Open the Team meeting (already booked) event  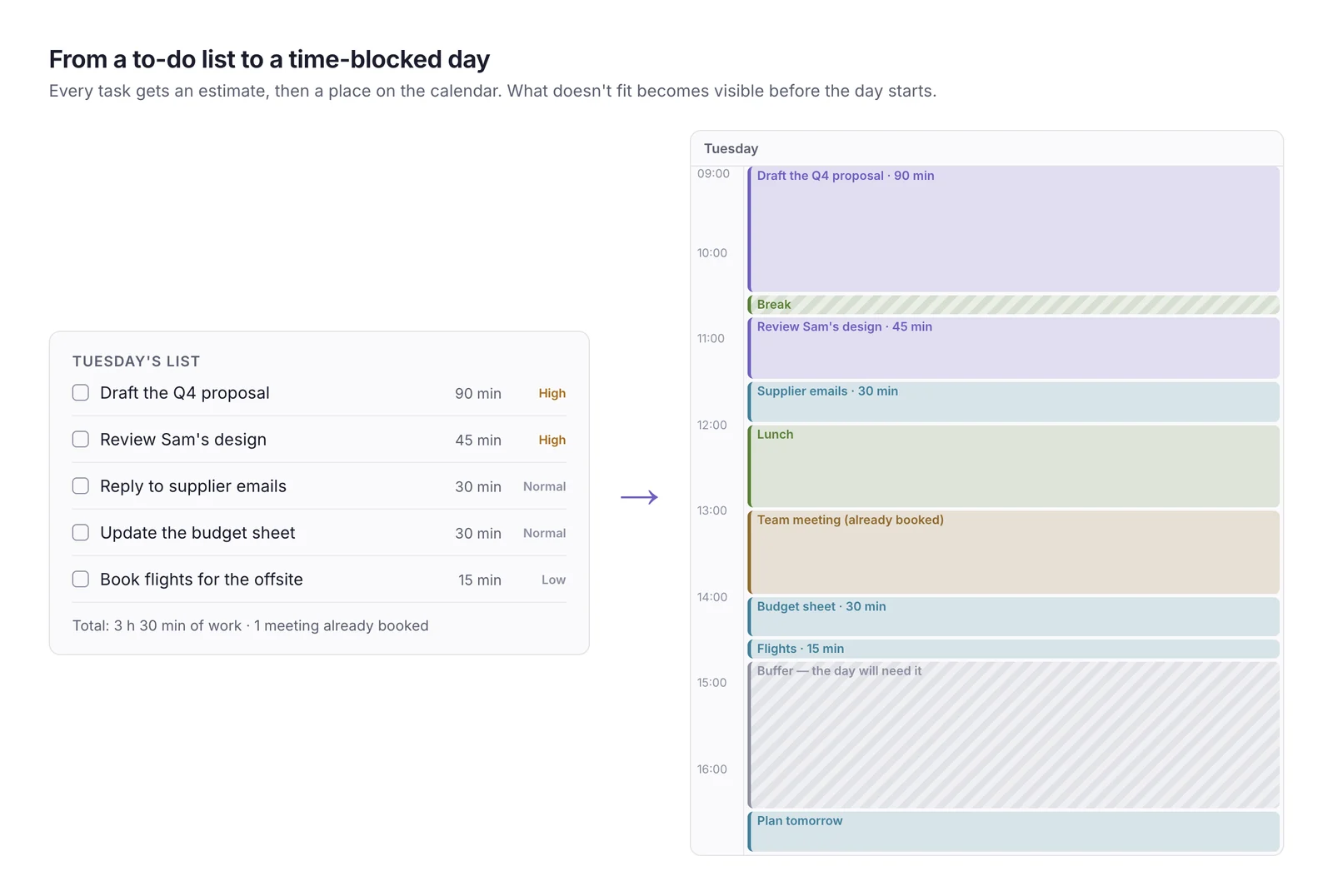click(x=1013, y=552)
